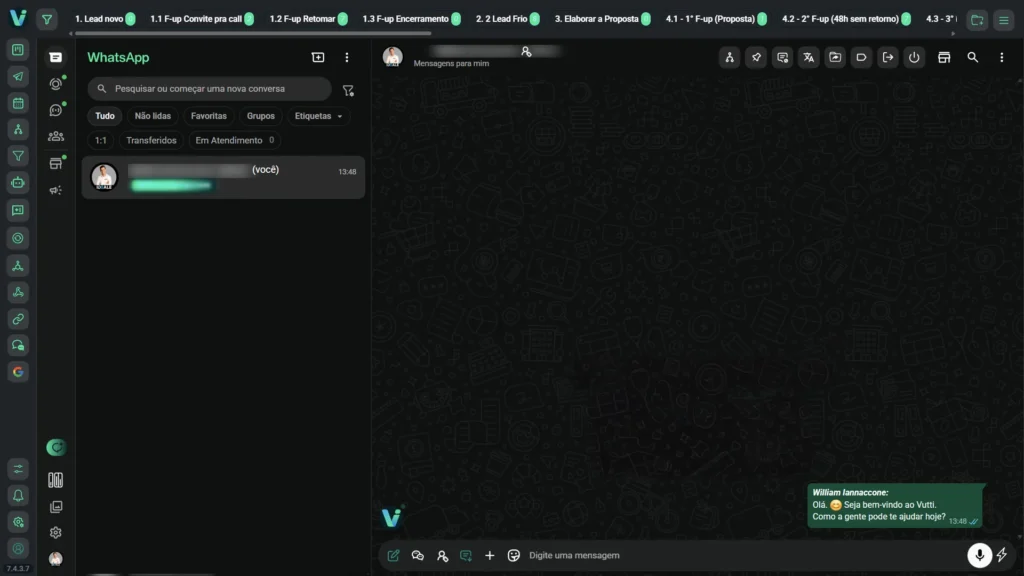The width and height of the screenshot is (1024, 576).
Task: Click the power icon in chat toolbar
Action: coord(913,58)
